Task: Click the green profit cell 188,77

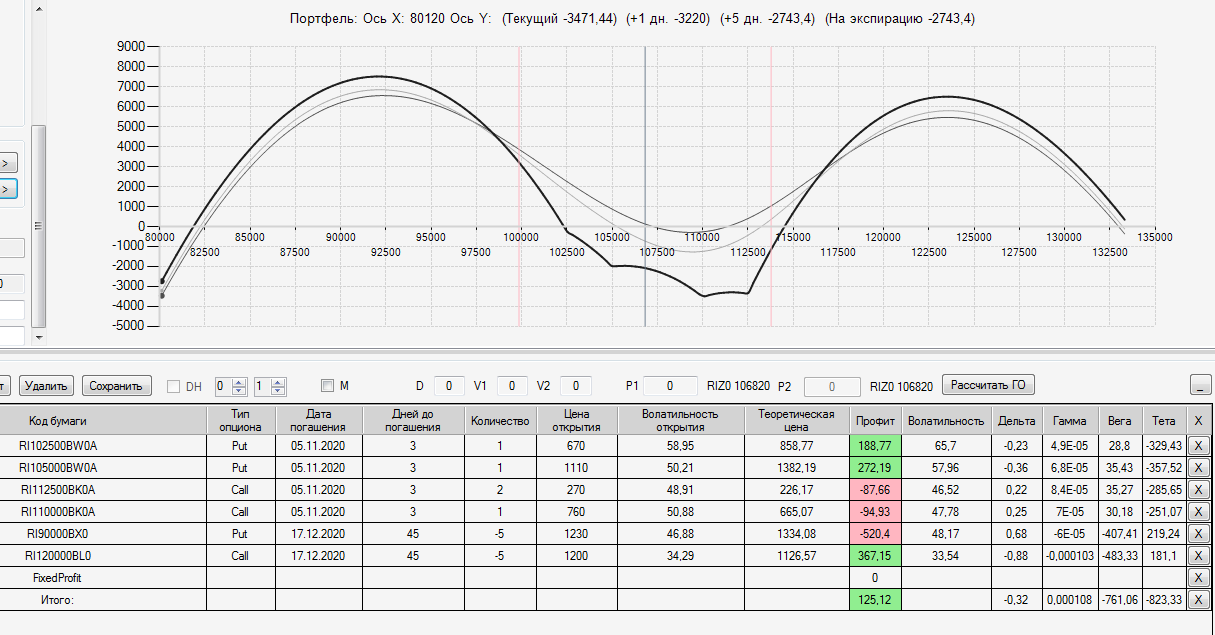Action: (x=875, y=446)
